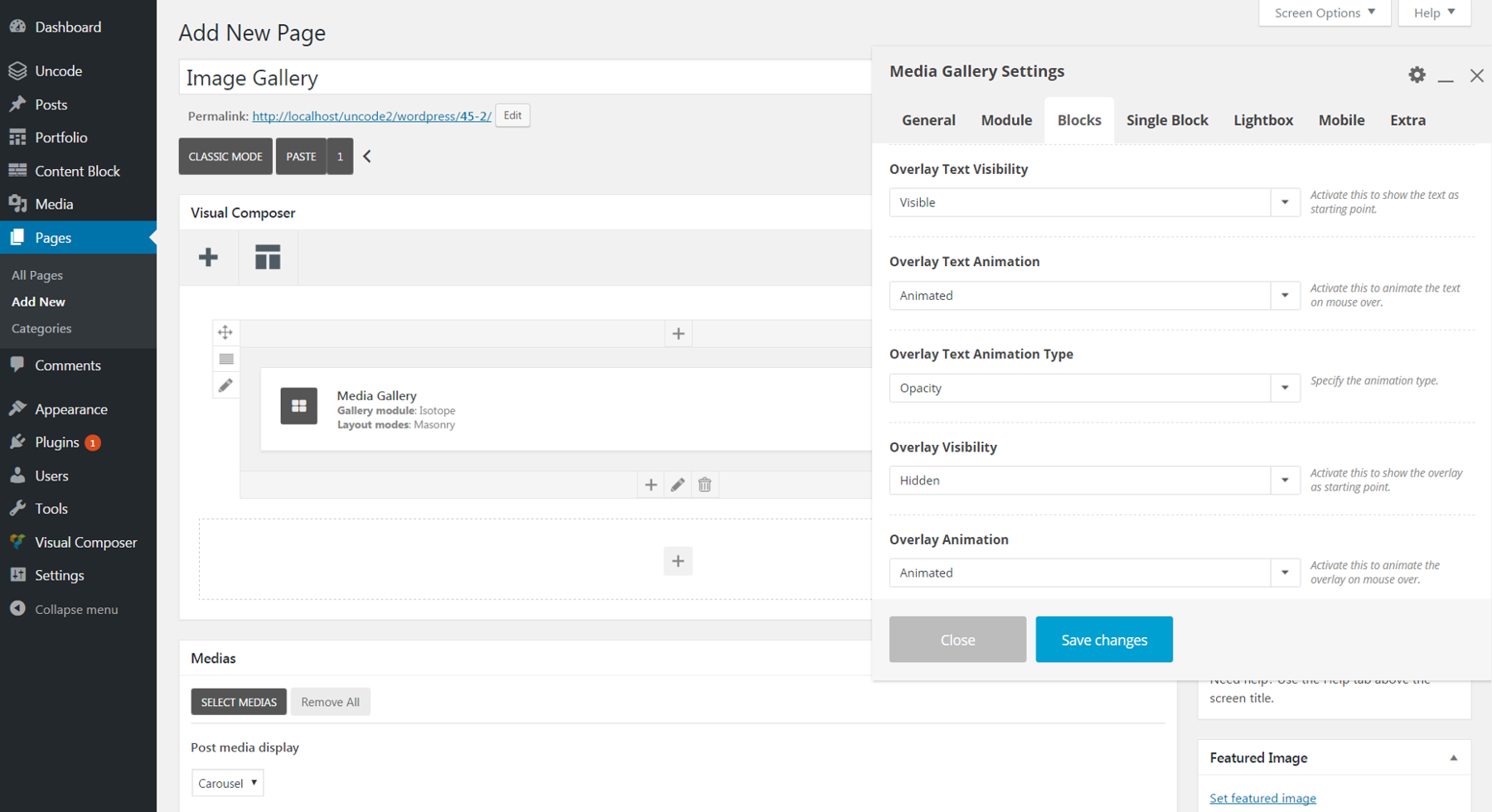Open Content Block section

(x=78, y=171)
